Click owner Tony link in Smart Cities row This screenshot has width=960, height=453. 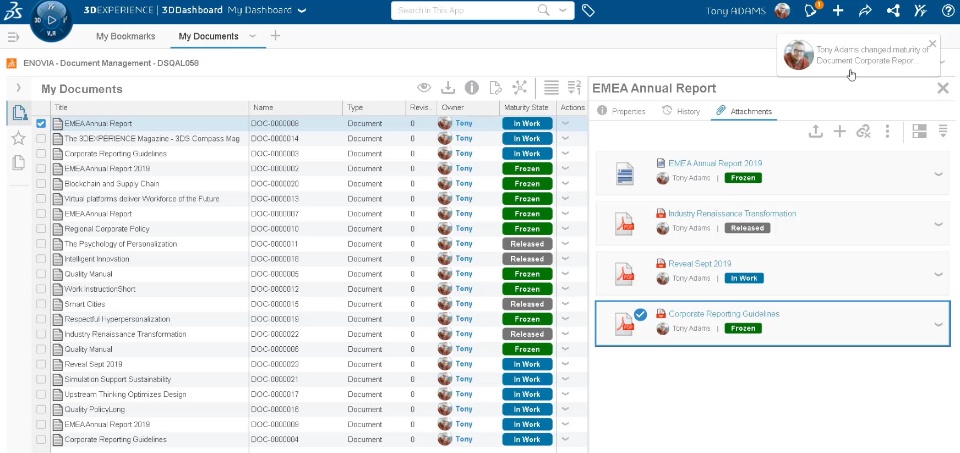pyautogui.click(x=463, y=304)
